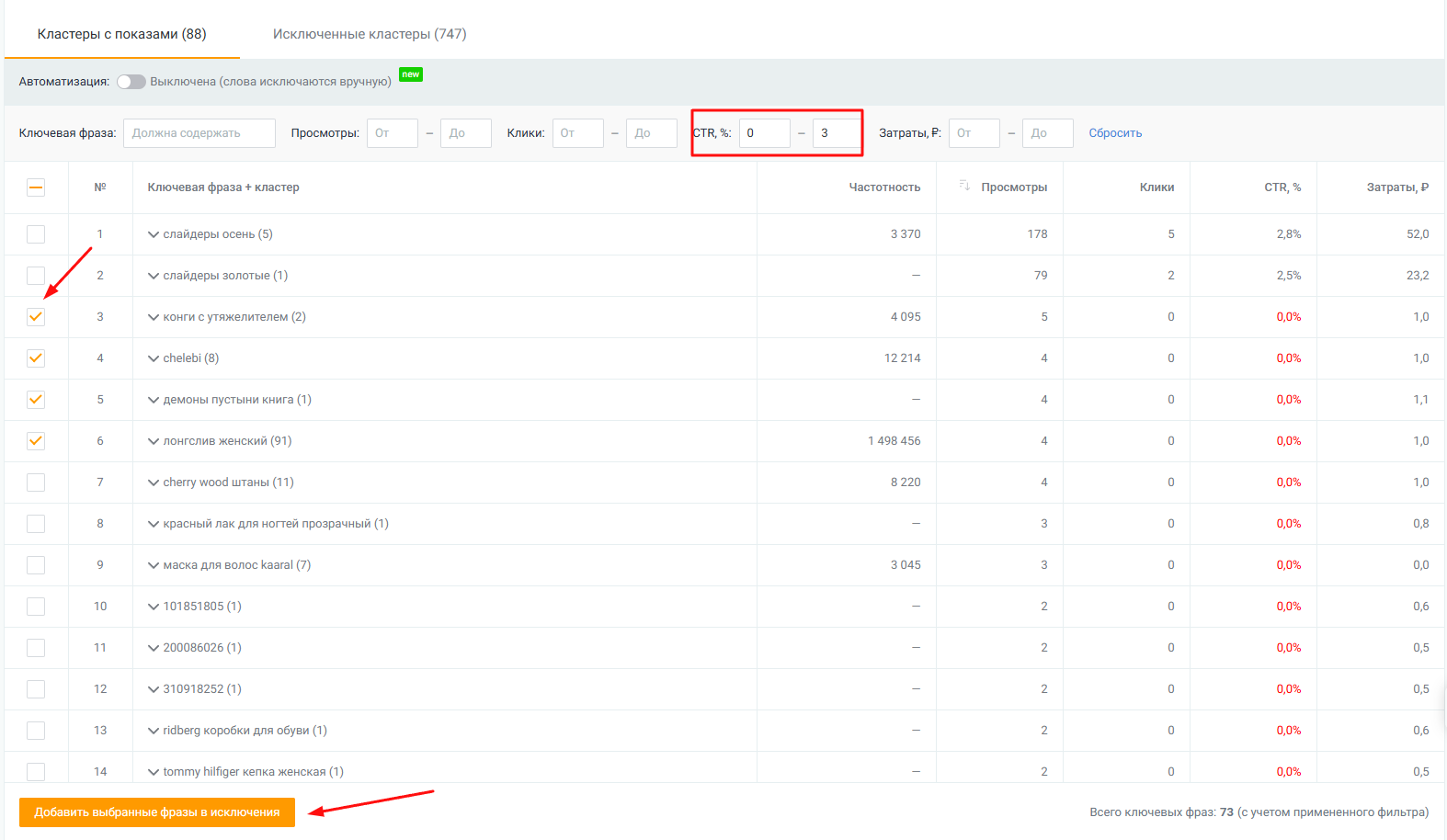1447x840 pixels.
Task: Switch to Исключенные кластеры tab
Action: [370, 34]
